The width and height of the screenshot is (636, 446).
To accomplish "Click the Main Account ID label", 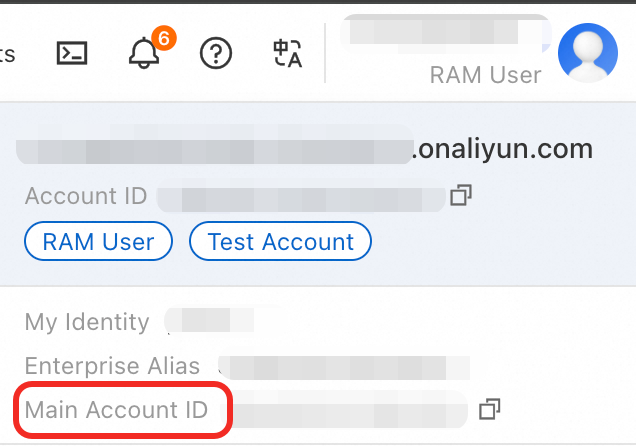I will point(116,410).
